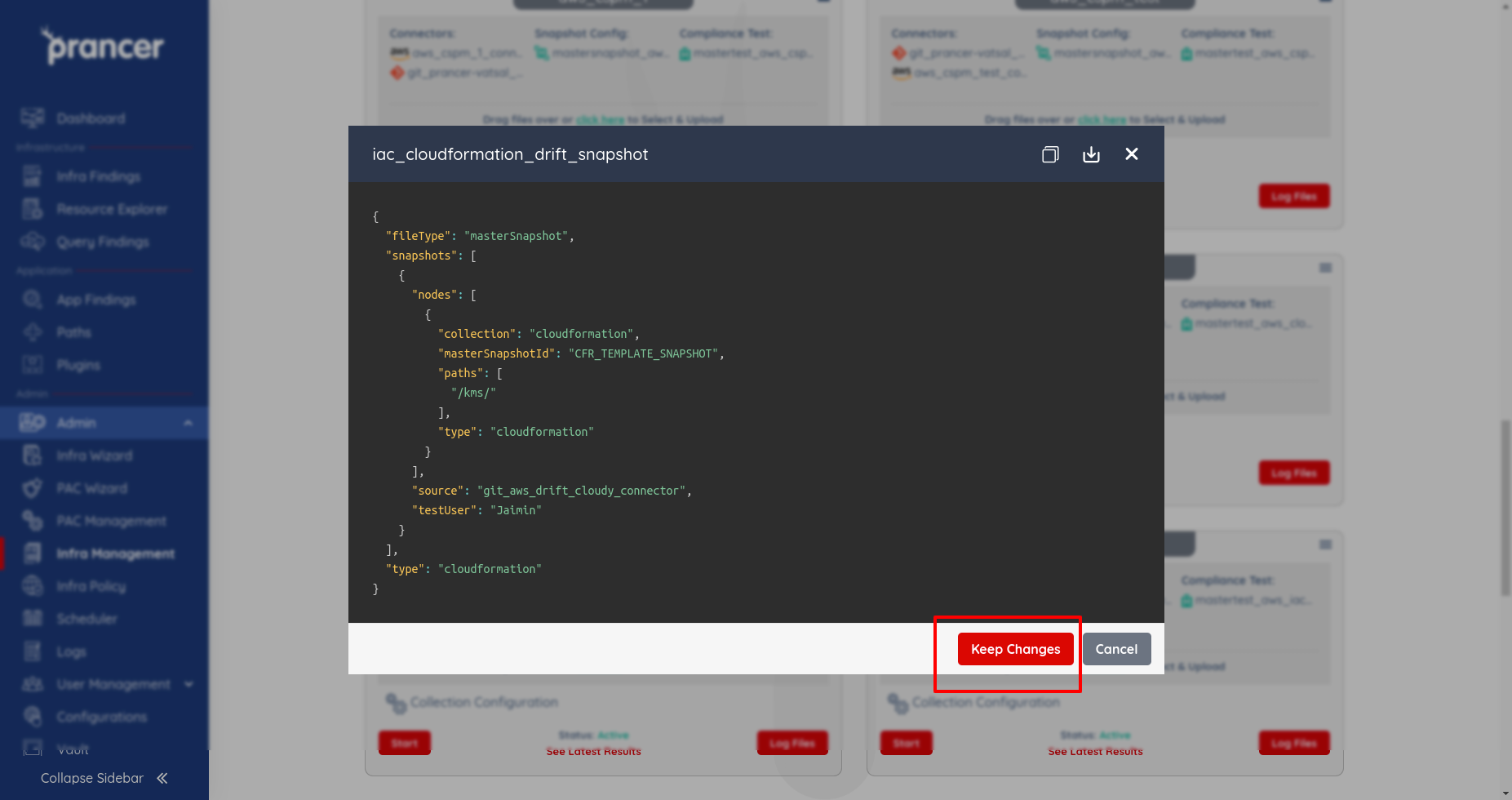Click the User Management icon
This screenshot has width=1512, height=800.
coord(33,684)
